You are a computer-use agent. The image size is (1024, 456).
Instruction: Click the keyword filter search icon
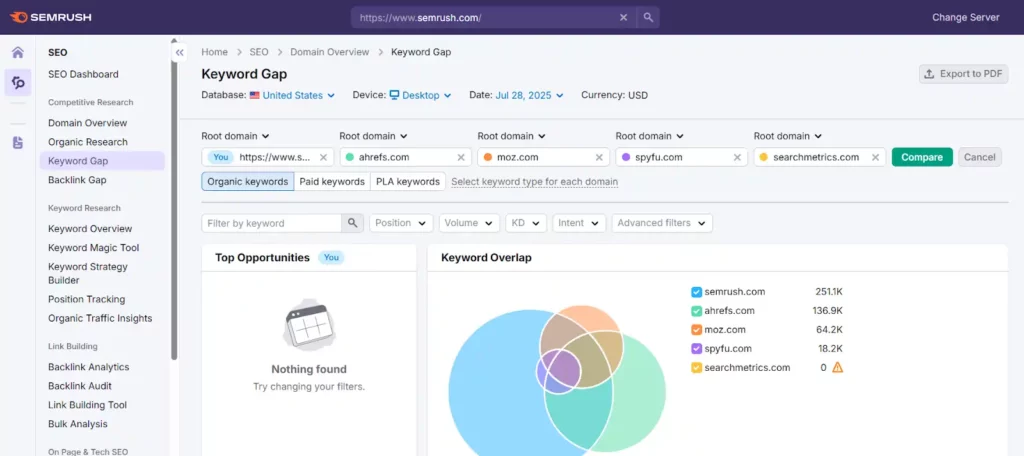(353, 223)
